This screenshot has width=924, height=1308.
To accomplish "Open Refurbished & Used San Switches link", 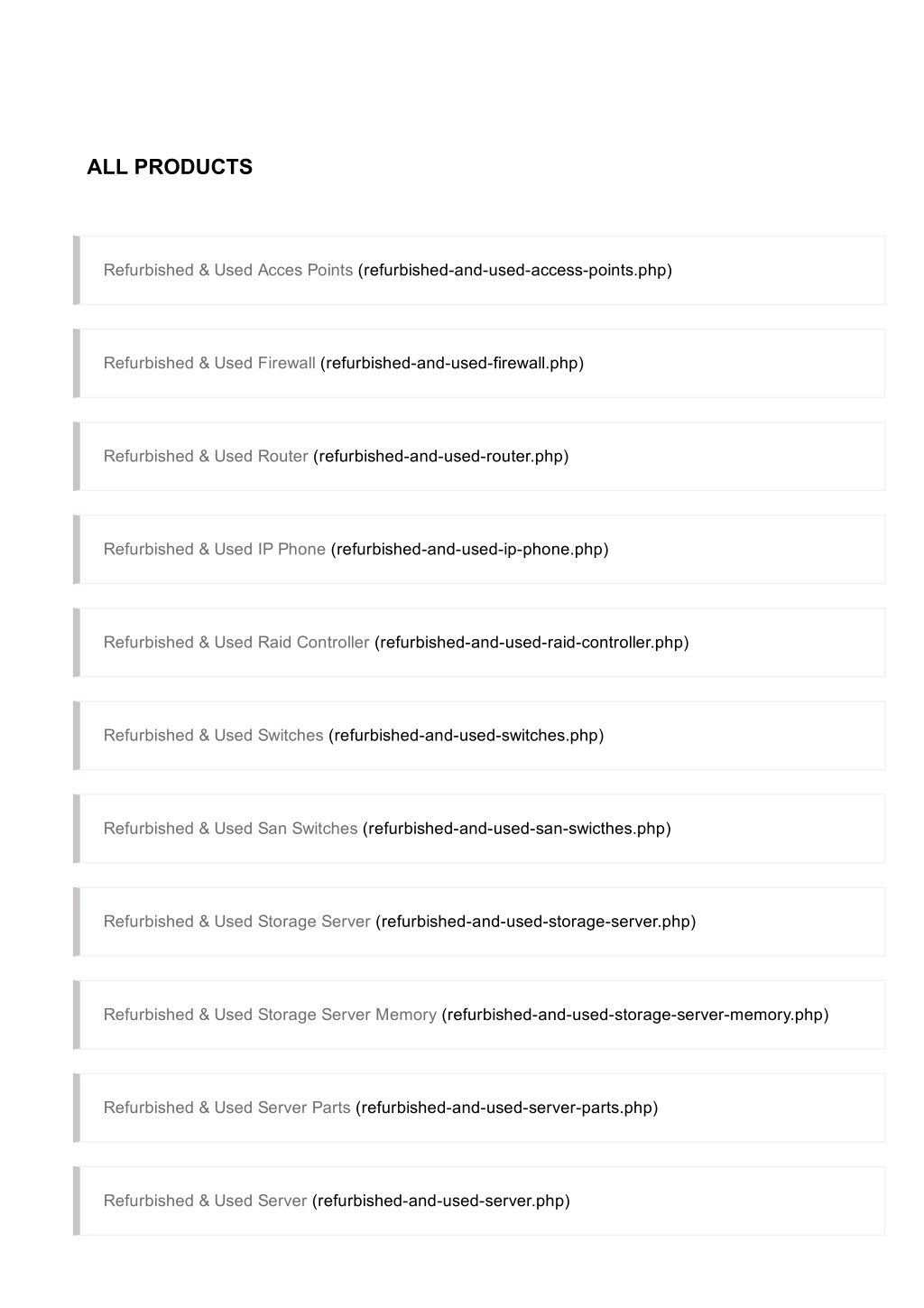I will 231,828.
